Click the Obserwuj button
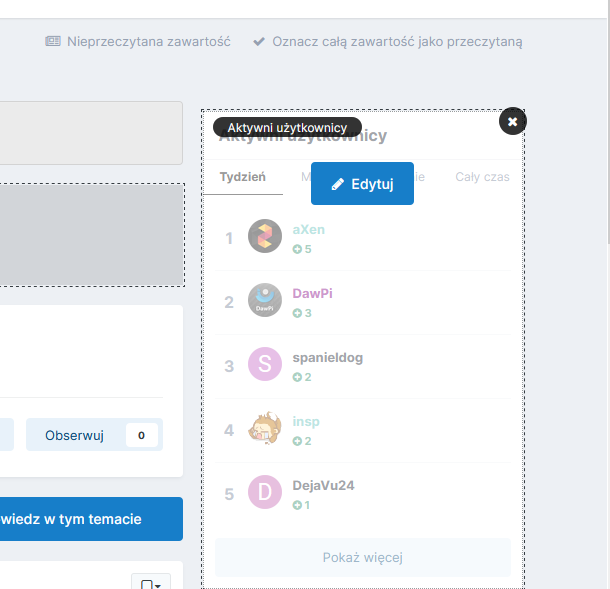Viewport: 610px width, 589px height. coord(75,435)
